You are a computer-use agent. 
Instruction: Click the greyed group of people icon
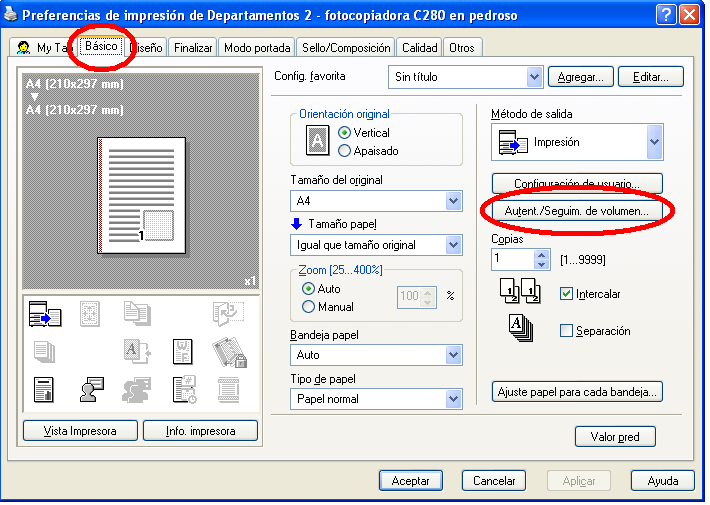[137, 390]
